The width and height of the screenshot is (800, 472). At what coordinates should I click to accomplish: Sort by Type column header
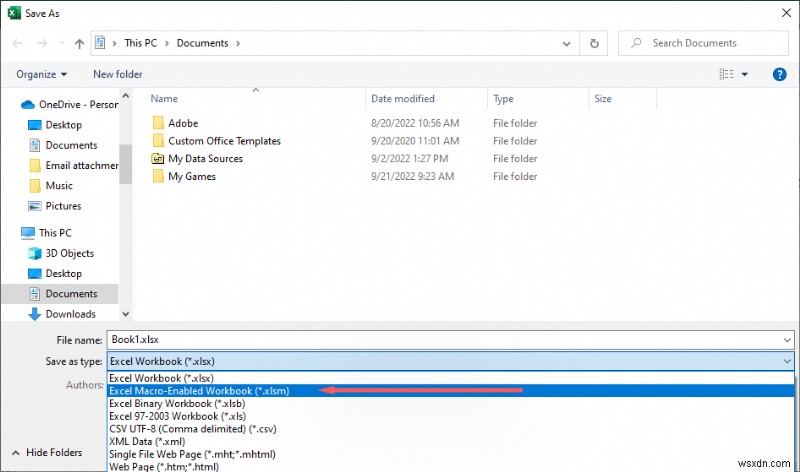point(503,98)
